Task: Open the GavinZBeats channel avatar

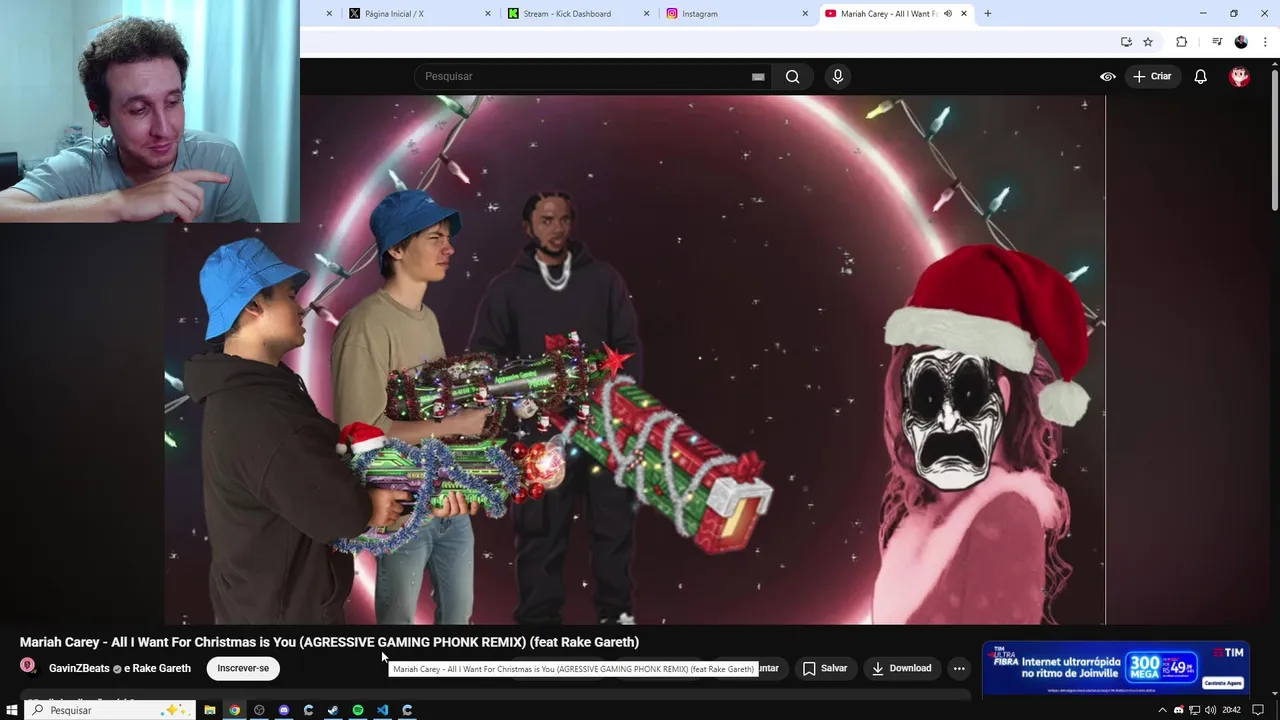Action: point(28,667)
